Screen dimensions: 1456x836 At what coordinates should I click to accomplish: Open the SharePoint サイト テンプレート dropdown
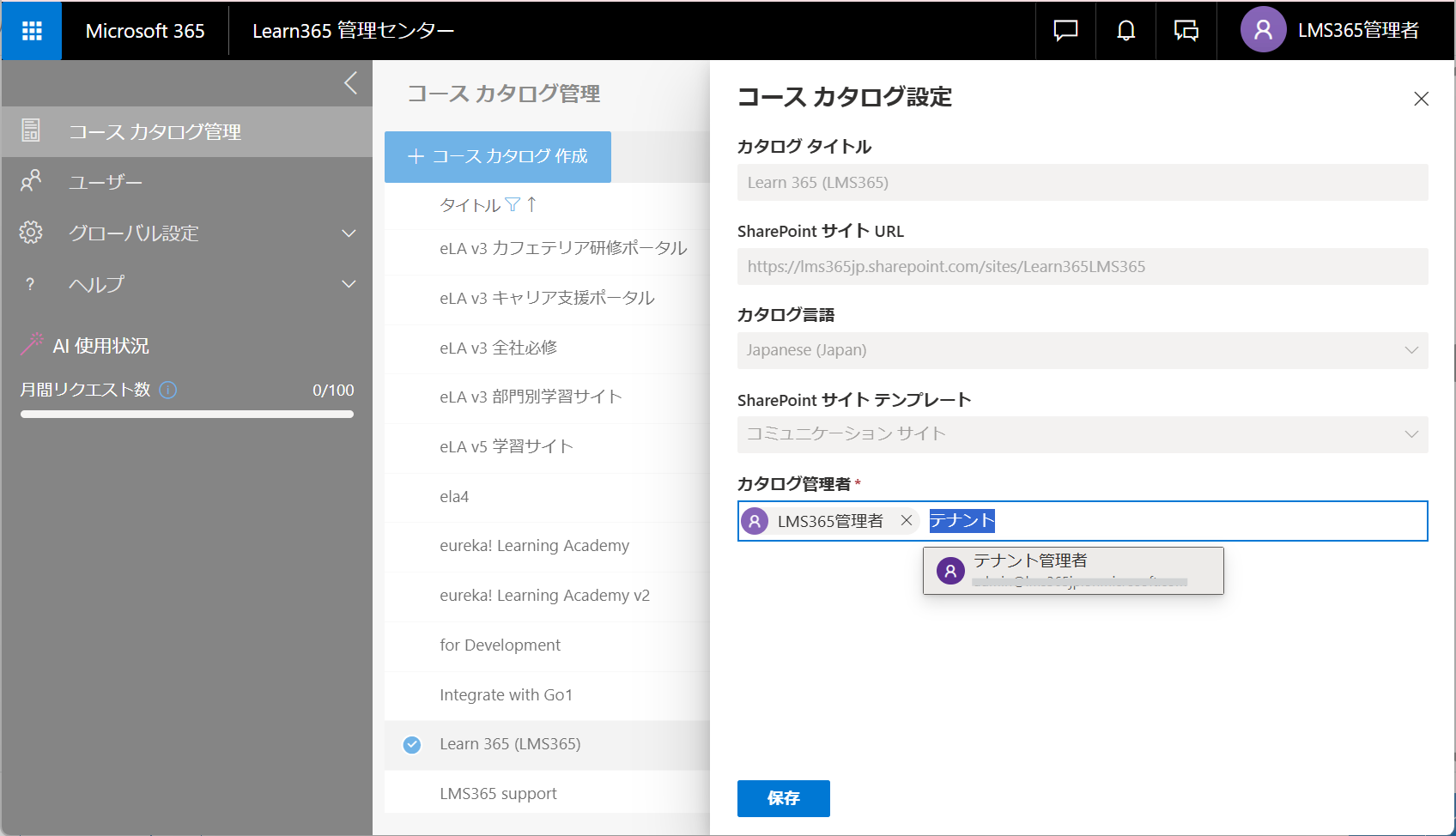1083,434
